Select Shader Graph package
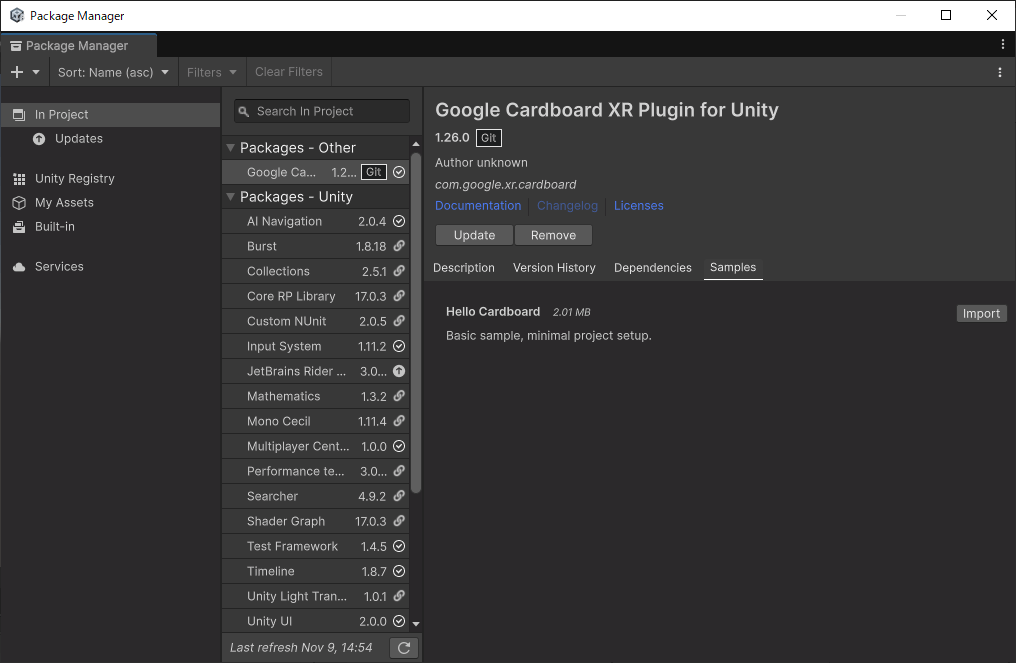Image resolution: width=1016 pixels, height=663 pixels. 316,522
